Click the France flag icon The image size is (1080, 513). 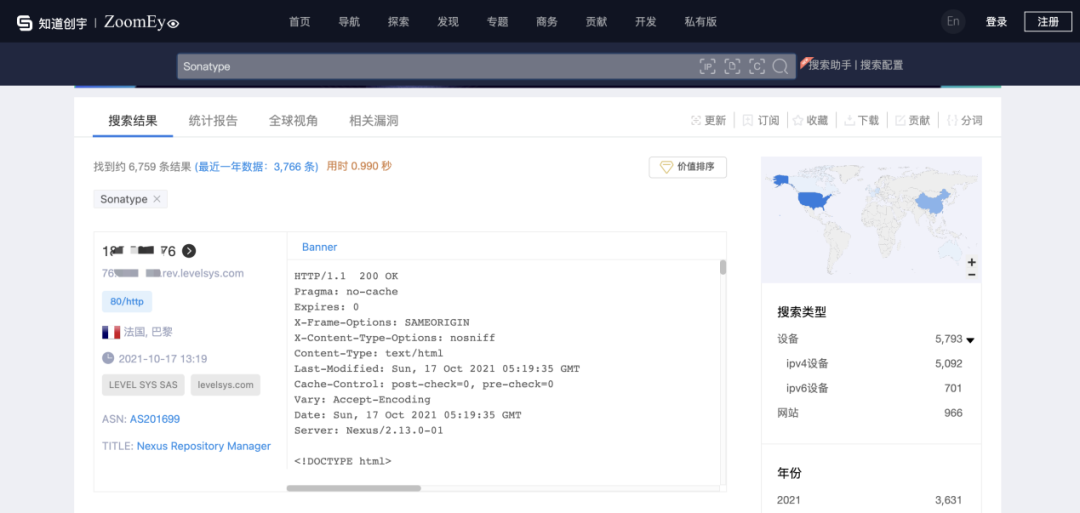[111, 332]
